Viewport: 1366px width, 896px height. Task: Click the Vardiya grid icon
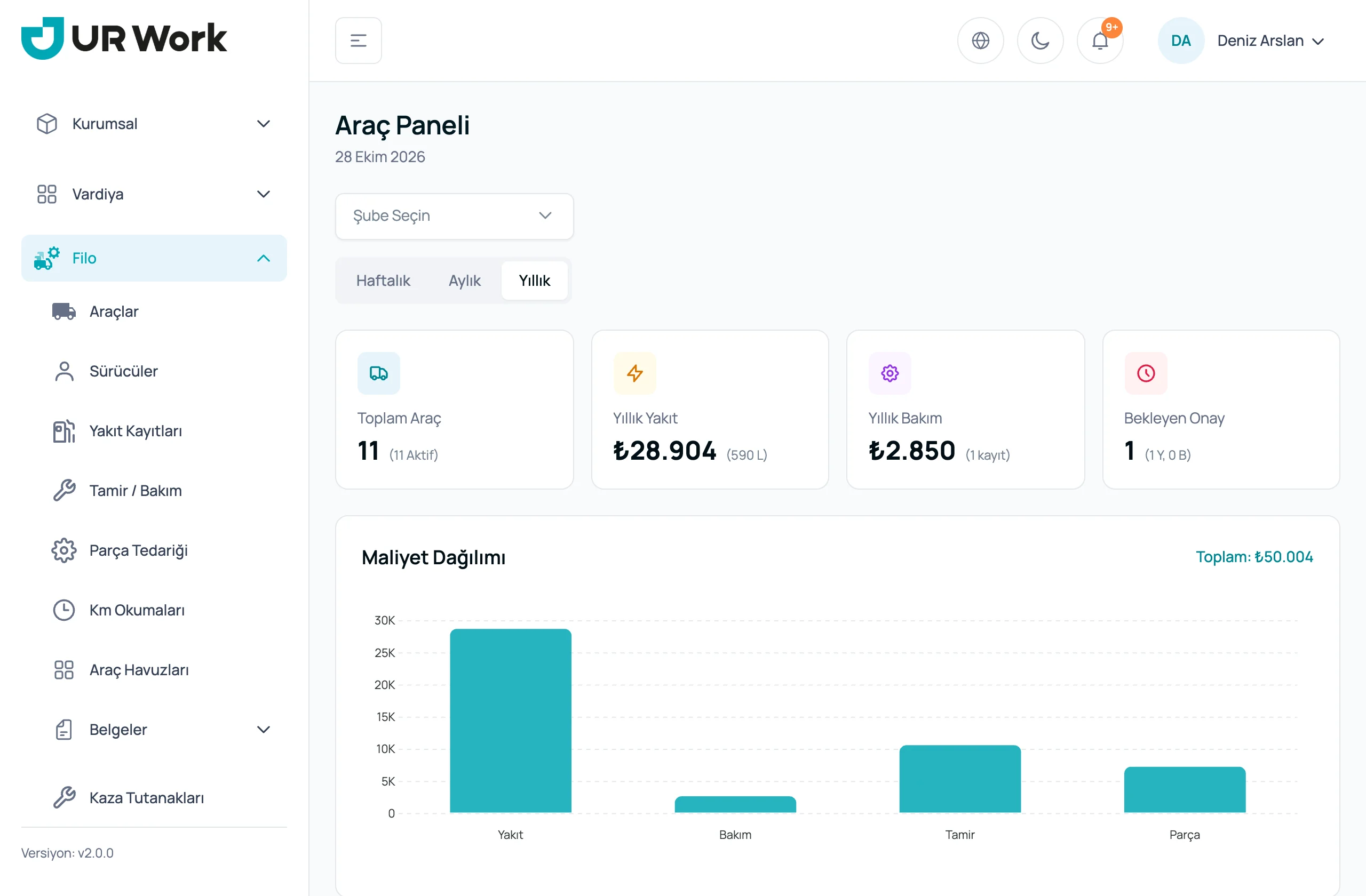[46, 195]
